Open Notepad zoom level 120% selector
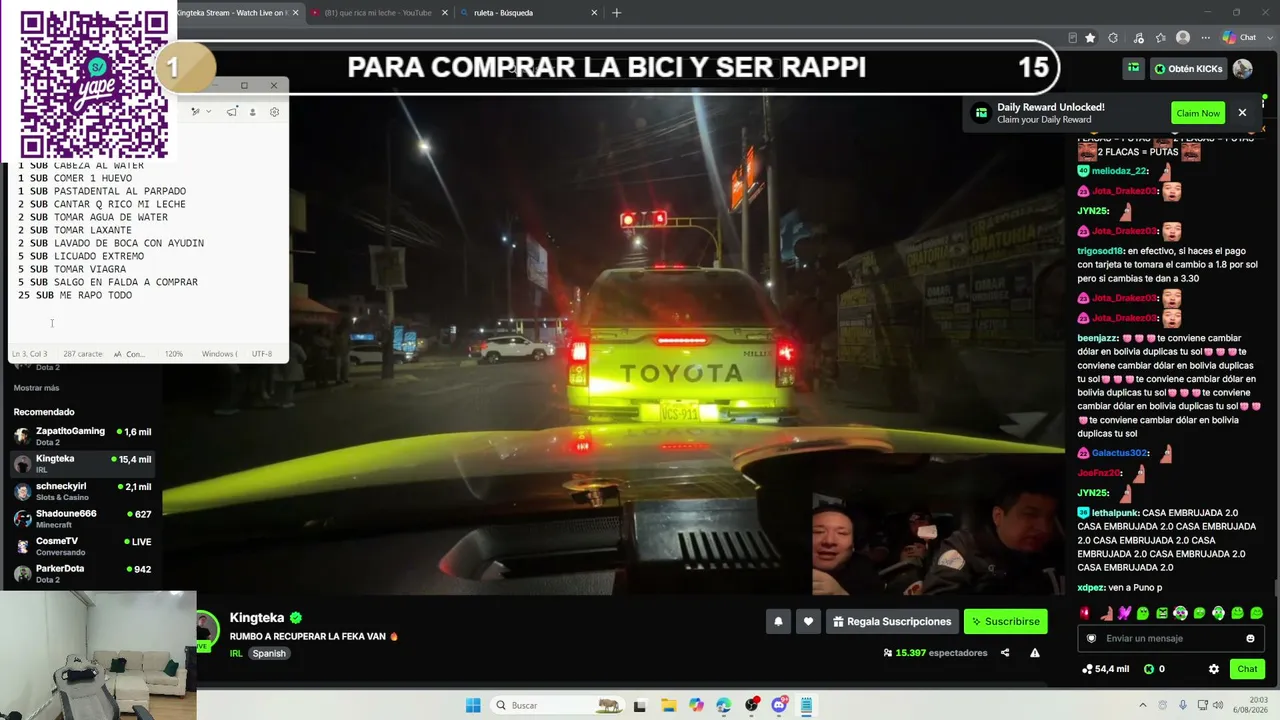This screenshot has width=1280, height=720. point(174,354)
